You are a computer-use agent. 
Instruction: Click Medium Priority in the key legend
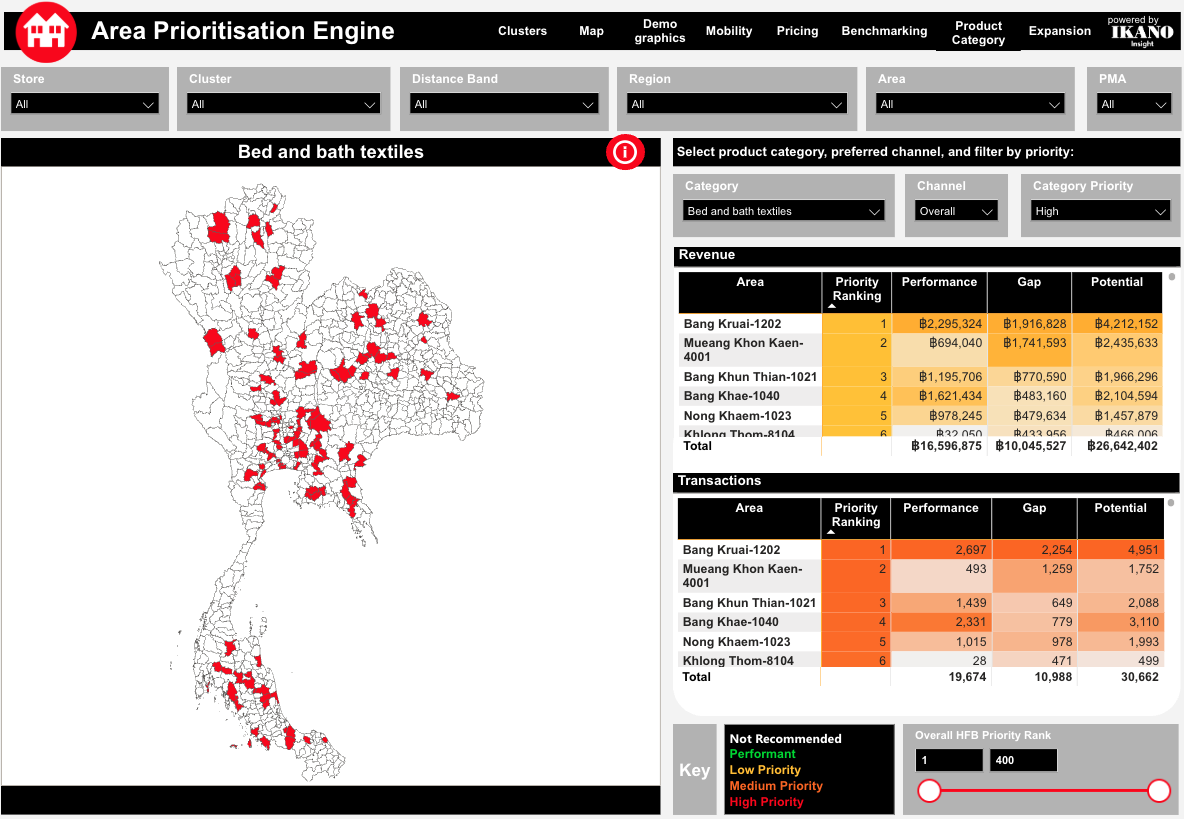point(775,786)
